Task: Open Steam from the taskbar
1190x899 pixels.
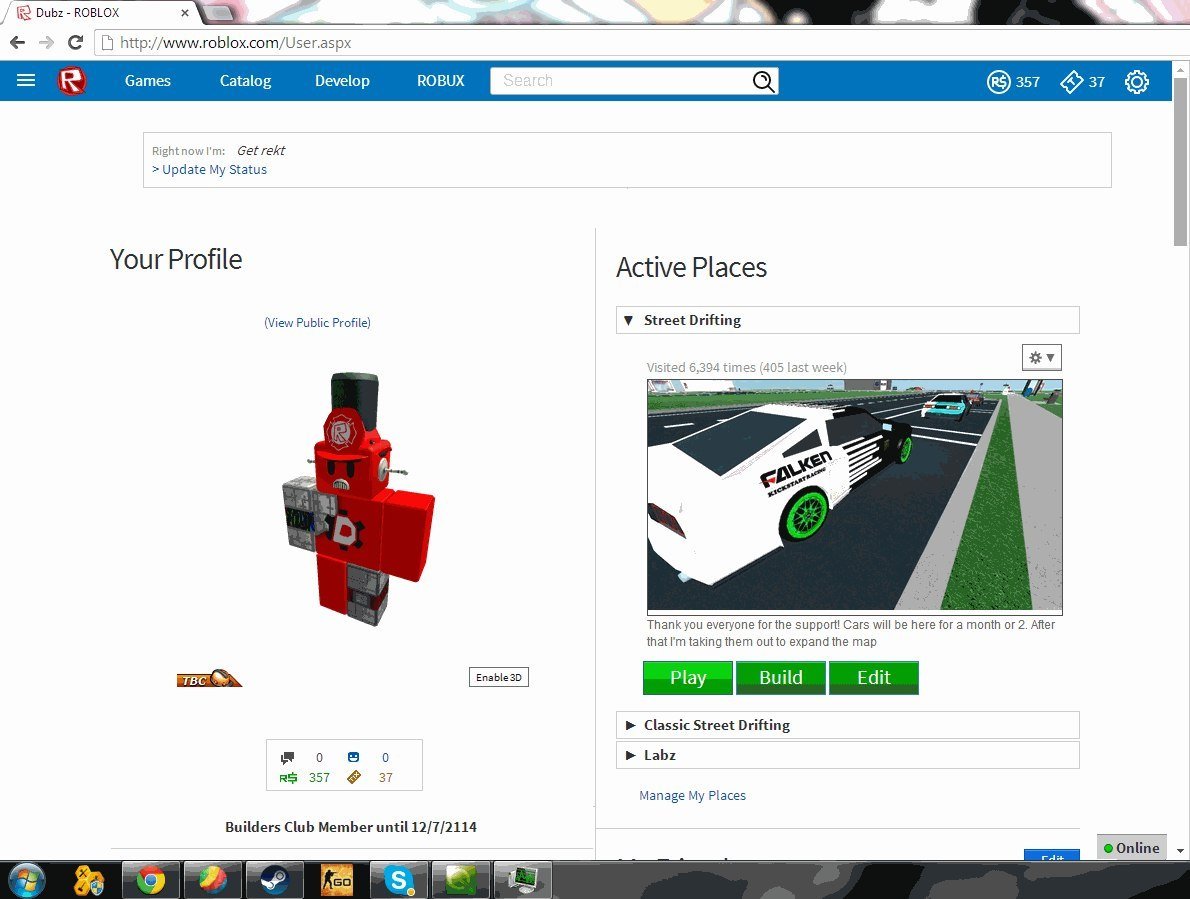Action: pos(275,881)
